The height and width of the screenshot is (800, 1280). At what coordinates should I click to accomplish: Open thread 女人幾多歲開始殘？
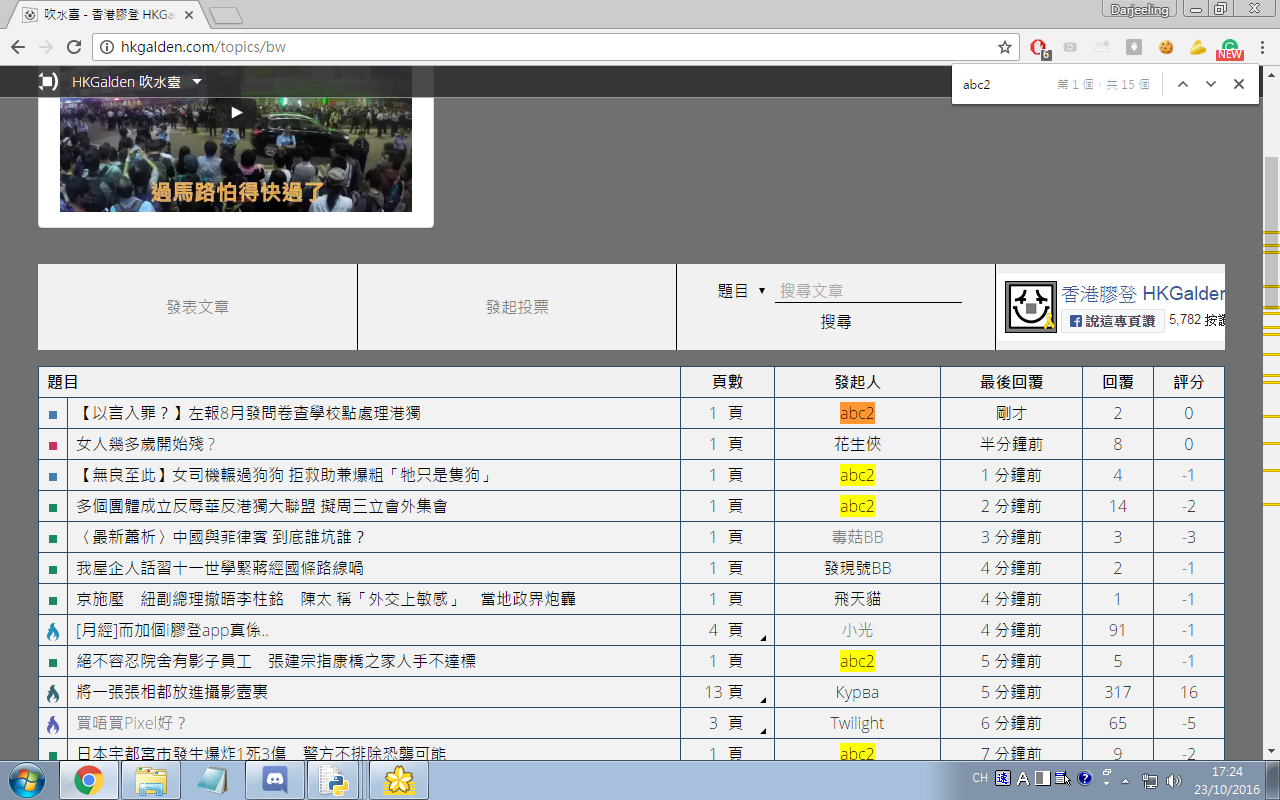click(x=147, y=444)
